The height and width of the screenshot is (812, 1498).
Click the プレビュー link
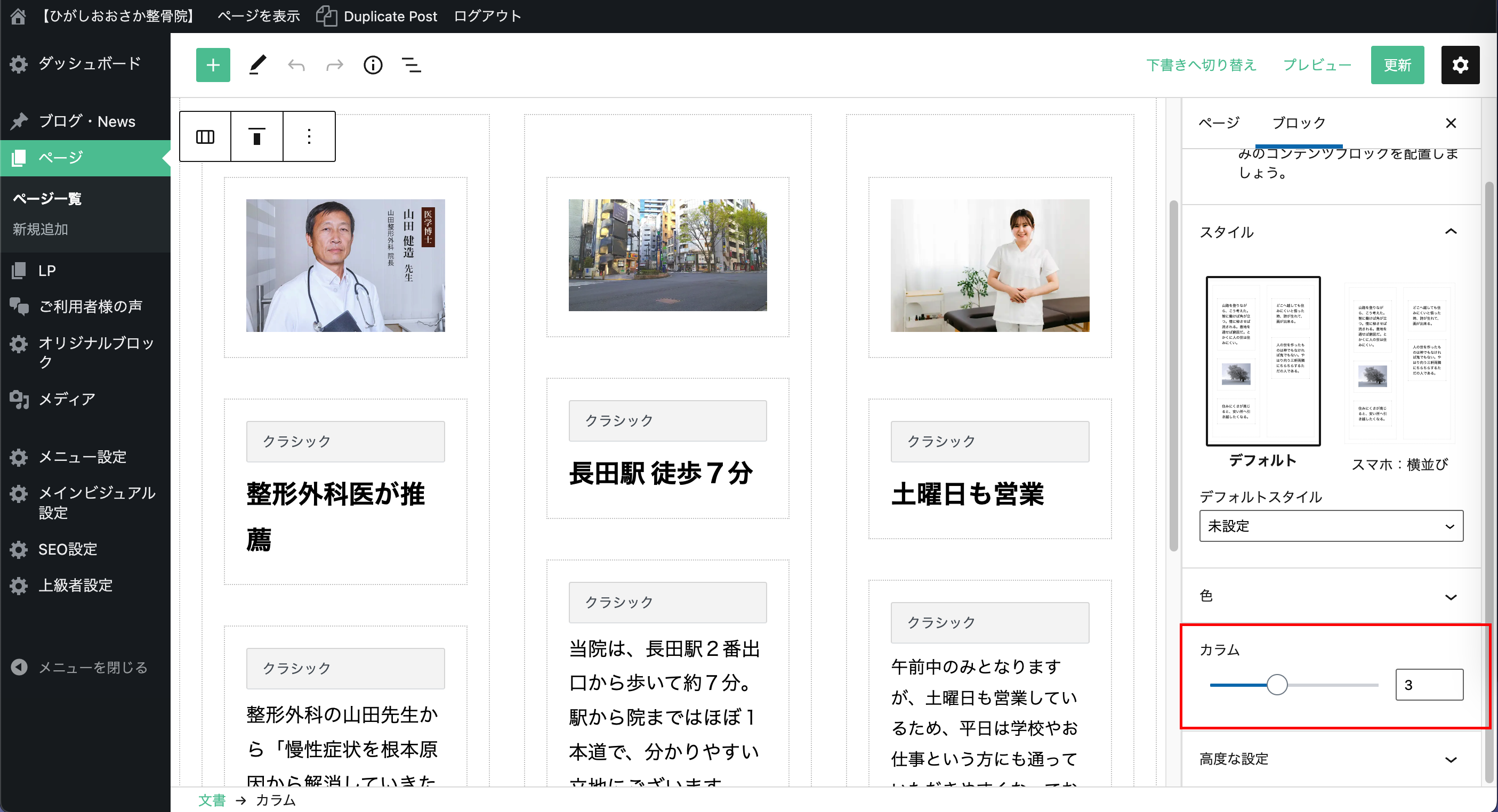(1317, 64)
